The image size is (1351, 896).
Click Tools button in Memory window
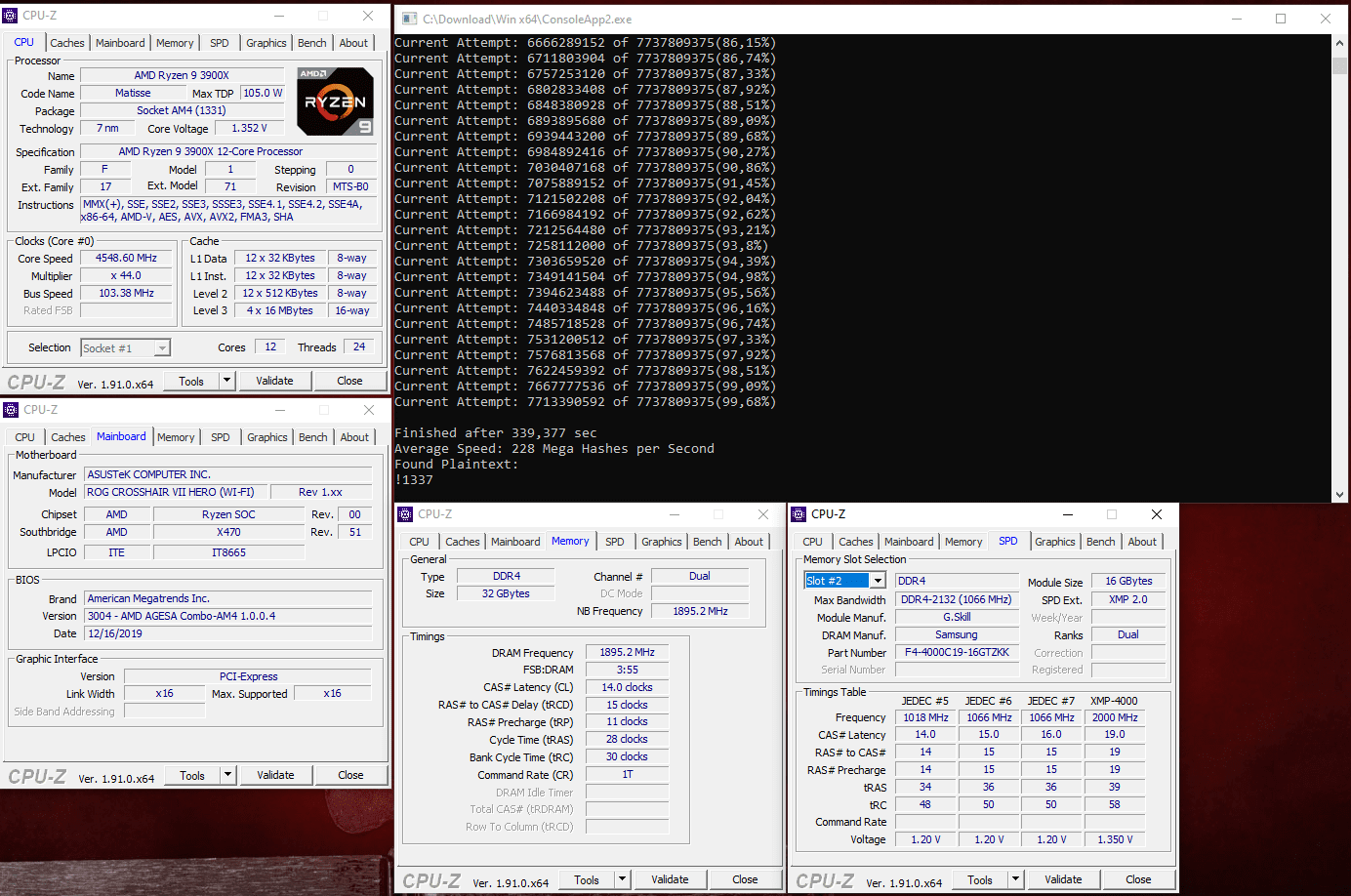587,879
